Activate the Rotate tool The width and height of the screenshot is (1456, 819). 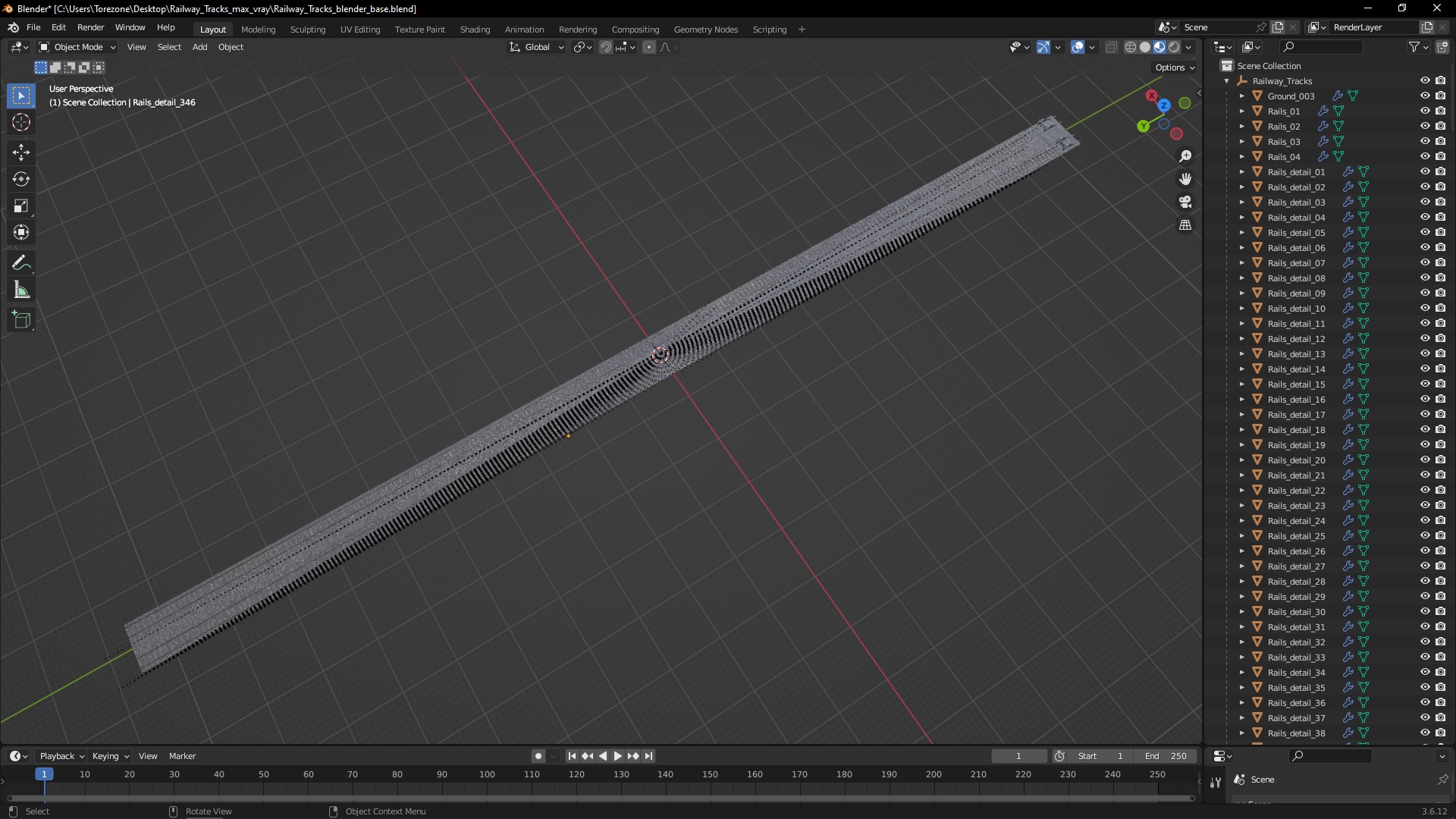(x=21, y=179)
